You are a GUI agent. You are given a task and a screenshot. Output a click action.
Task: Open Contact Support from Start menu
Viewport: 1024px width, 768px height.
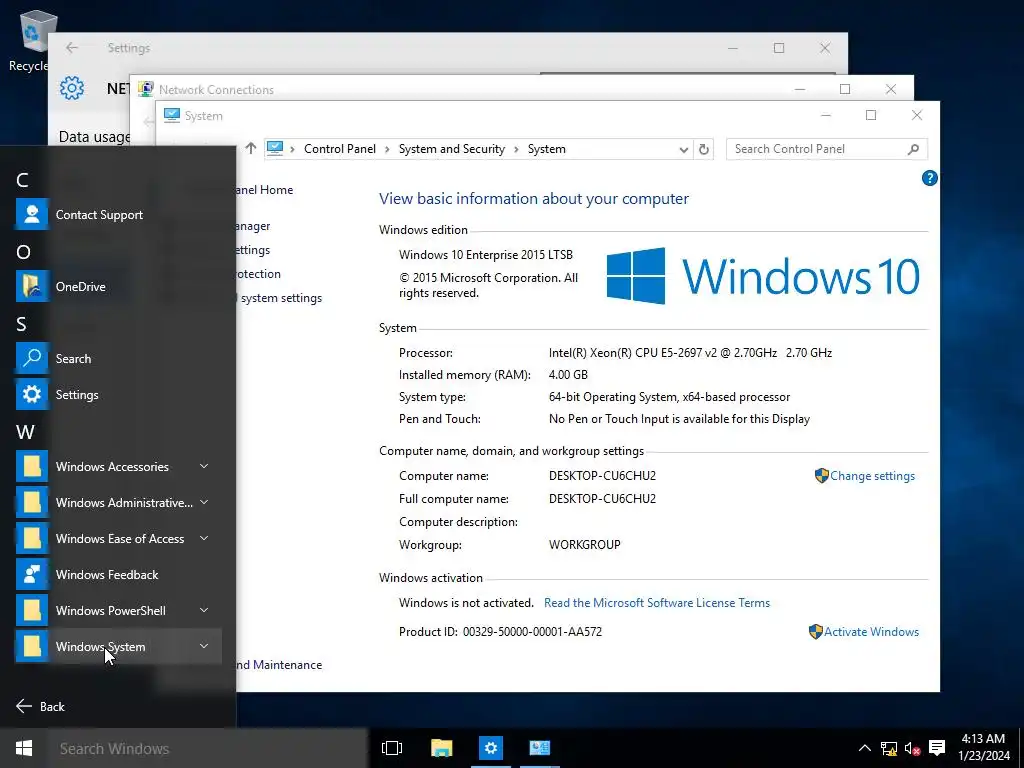click(118, 214)
